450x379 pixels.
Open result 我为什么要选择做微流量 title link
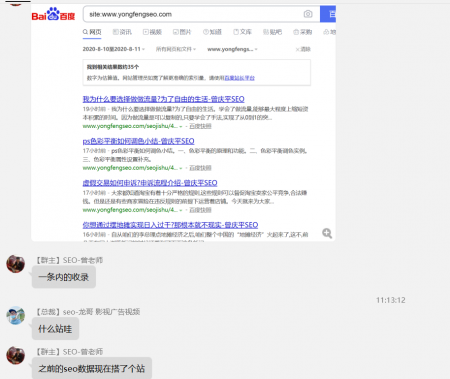[163, 99]
